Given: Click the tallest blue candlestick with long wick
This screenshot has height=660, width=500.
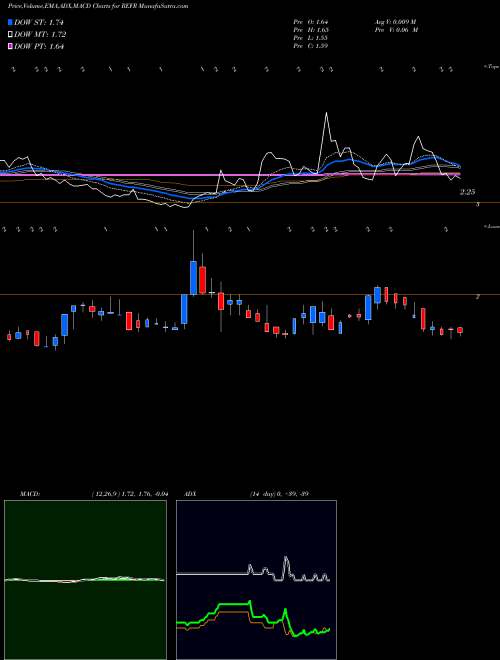Looking at the screenshot, I should click(193, 277).
